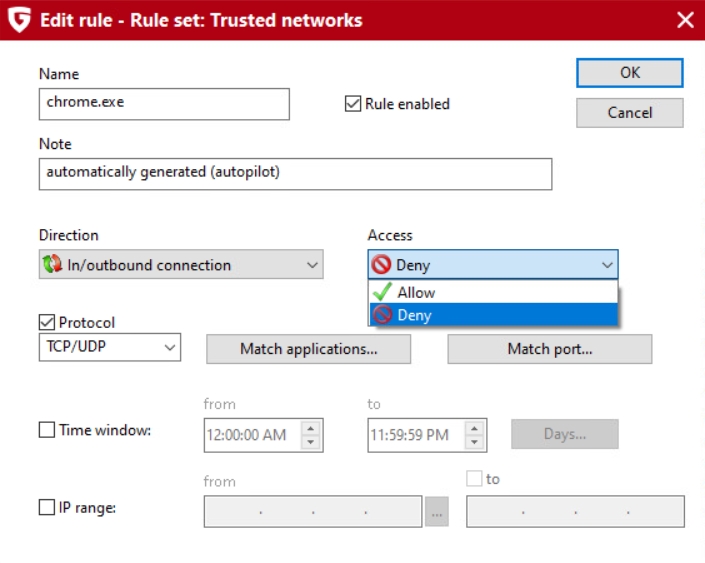Edit the Note field text
The width and height of the screenshot is (705, 563).
coord(295,174)
